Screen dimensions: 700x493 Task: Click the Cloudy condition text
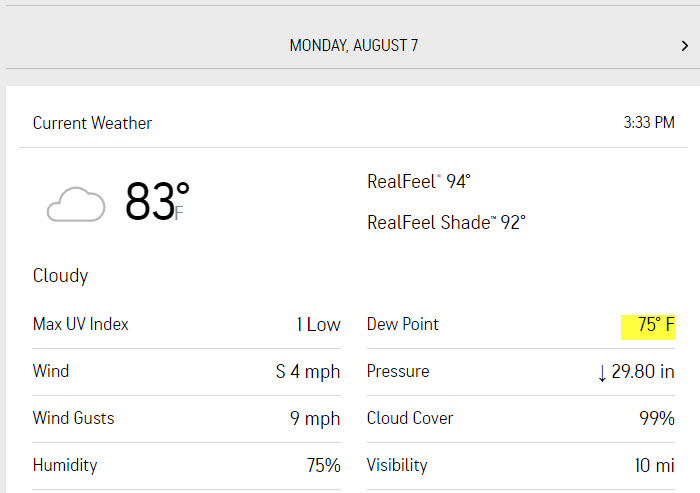(60, 276)
